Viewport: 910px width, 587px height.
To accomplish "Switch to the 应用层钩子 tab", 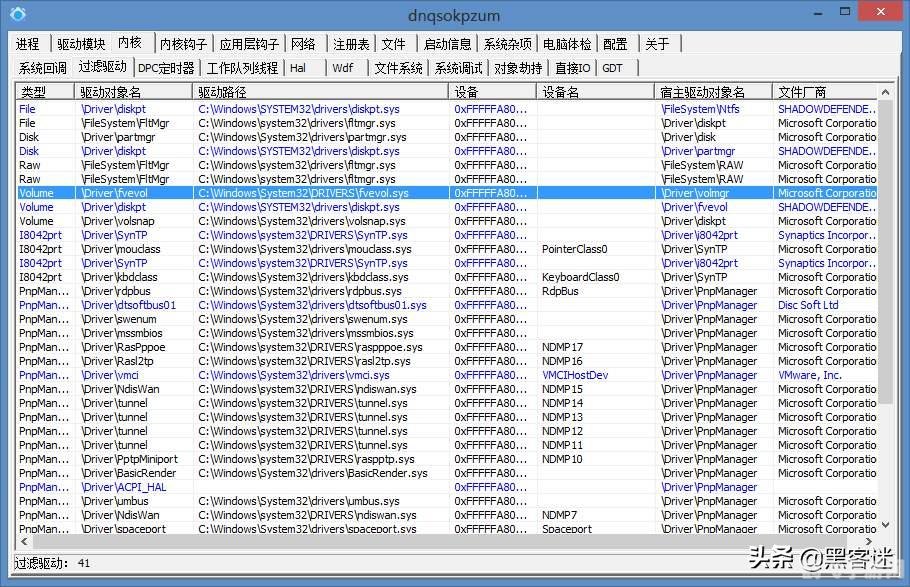I will pyautogui.click(x=249, y=44).
